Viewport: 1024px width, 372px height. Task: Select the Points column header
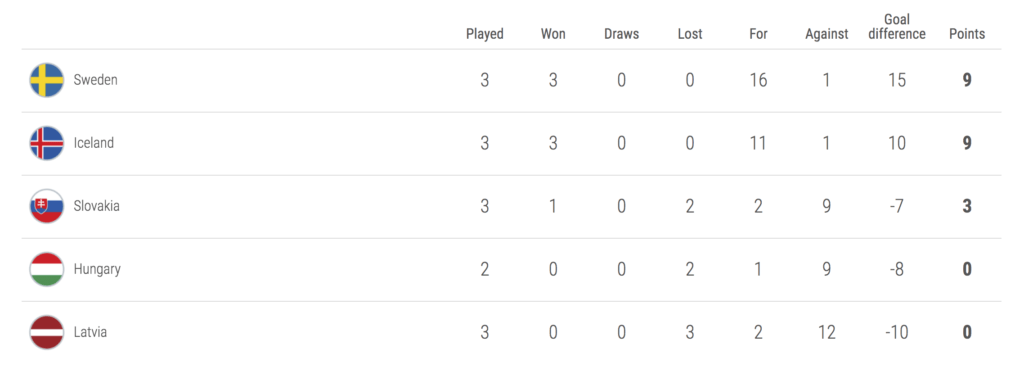click(967, 34)
